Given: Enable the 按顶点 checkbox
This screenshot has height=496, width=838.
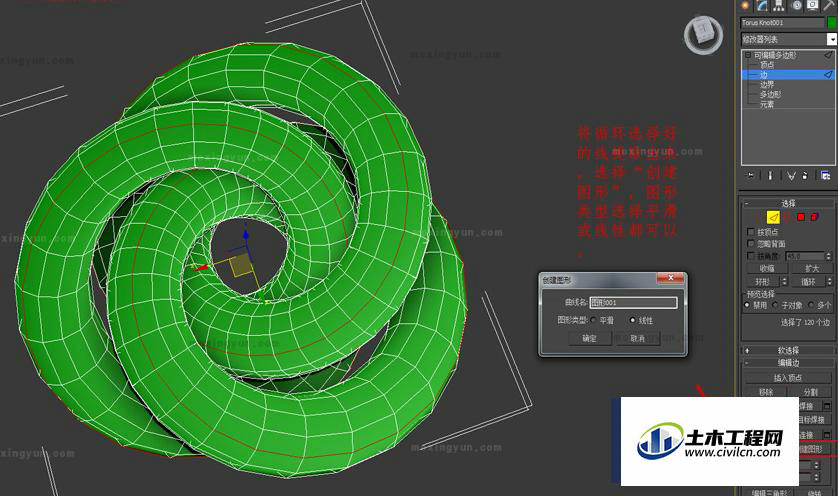Looking at the screenshot, I should click(751, 232).
